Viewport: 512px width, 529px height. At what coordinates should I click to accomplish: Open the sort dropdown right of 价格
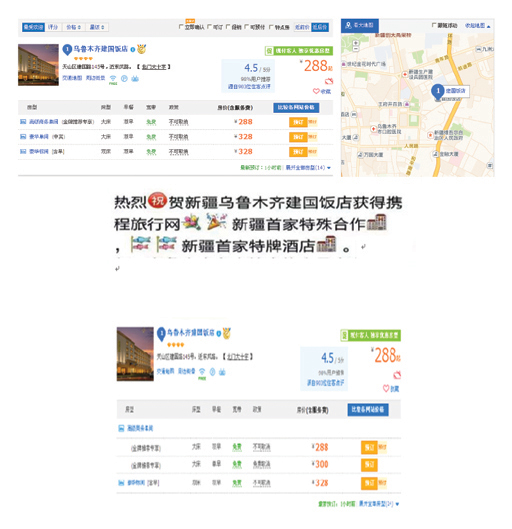tap(97, 27)
